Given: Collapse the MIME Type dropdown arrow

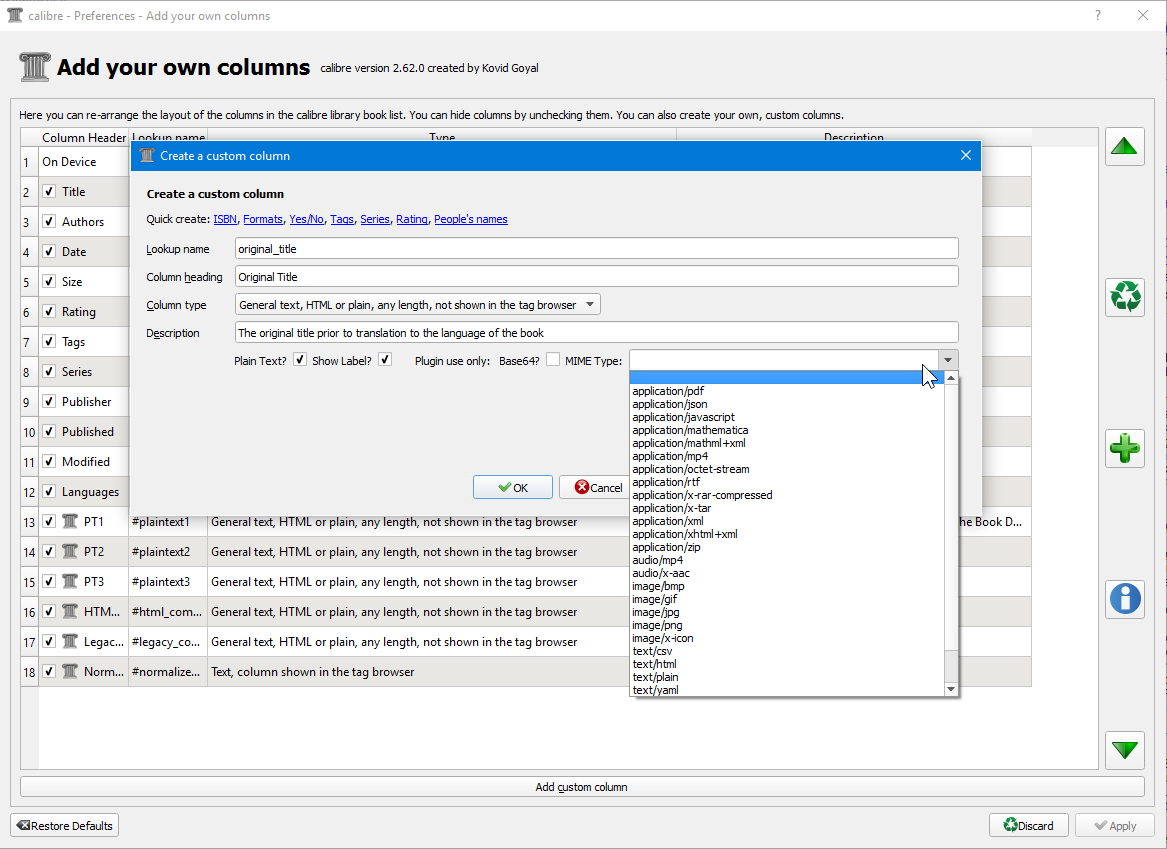Looking at the screenshot, I should click(x=948, y=360).
